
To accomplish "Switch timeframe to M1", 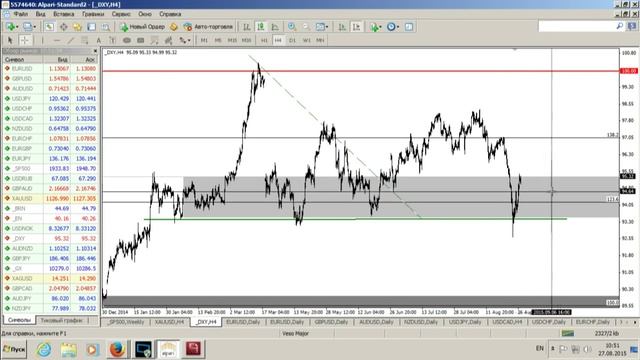I will [x=204, y=40].
